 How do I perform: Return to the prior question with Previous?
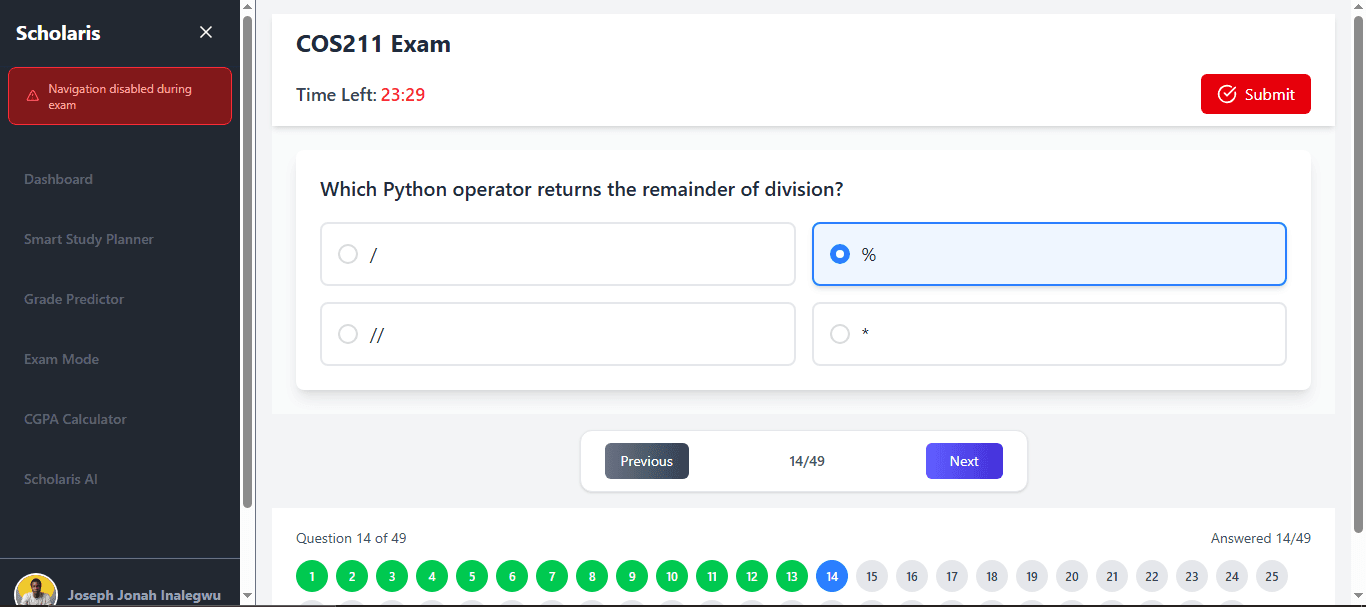(646, 461)
